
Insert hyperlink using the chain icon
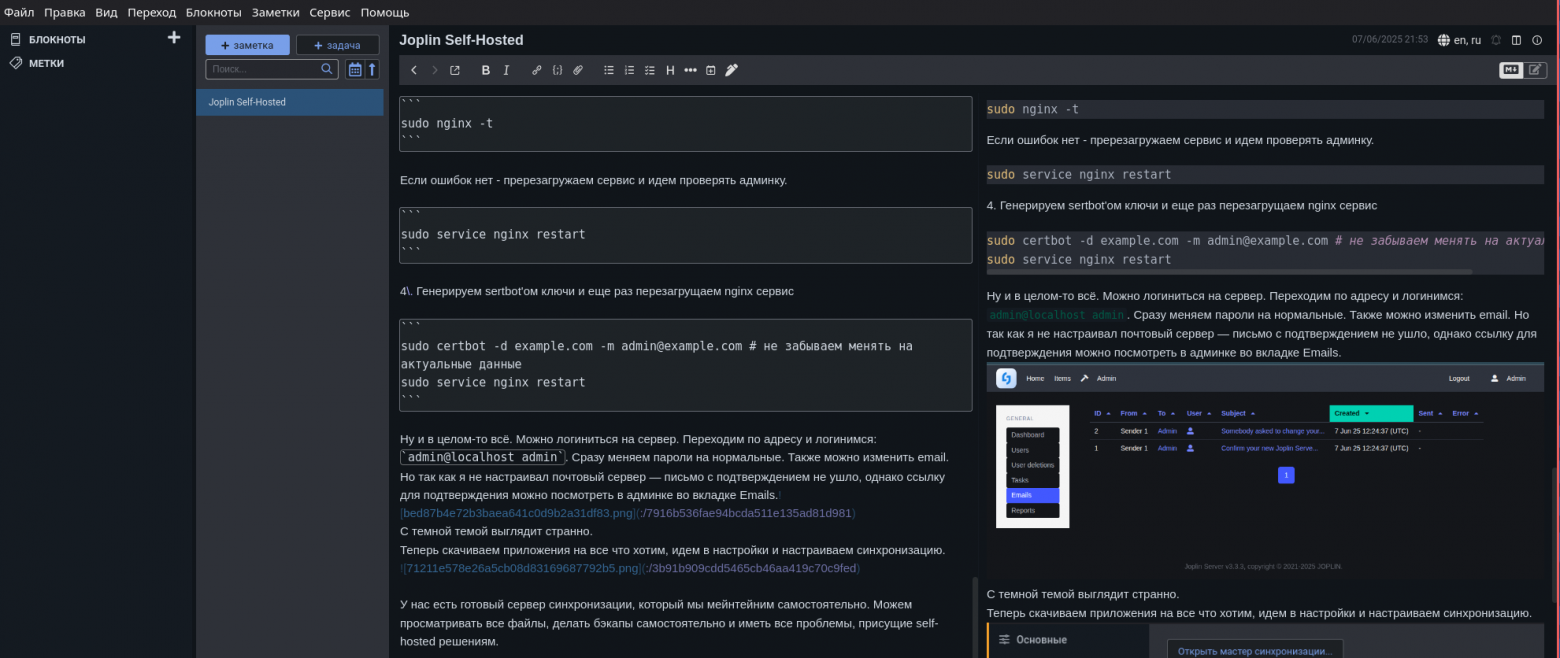[x=536, y=70]
